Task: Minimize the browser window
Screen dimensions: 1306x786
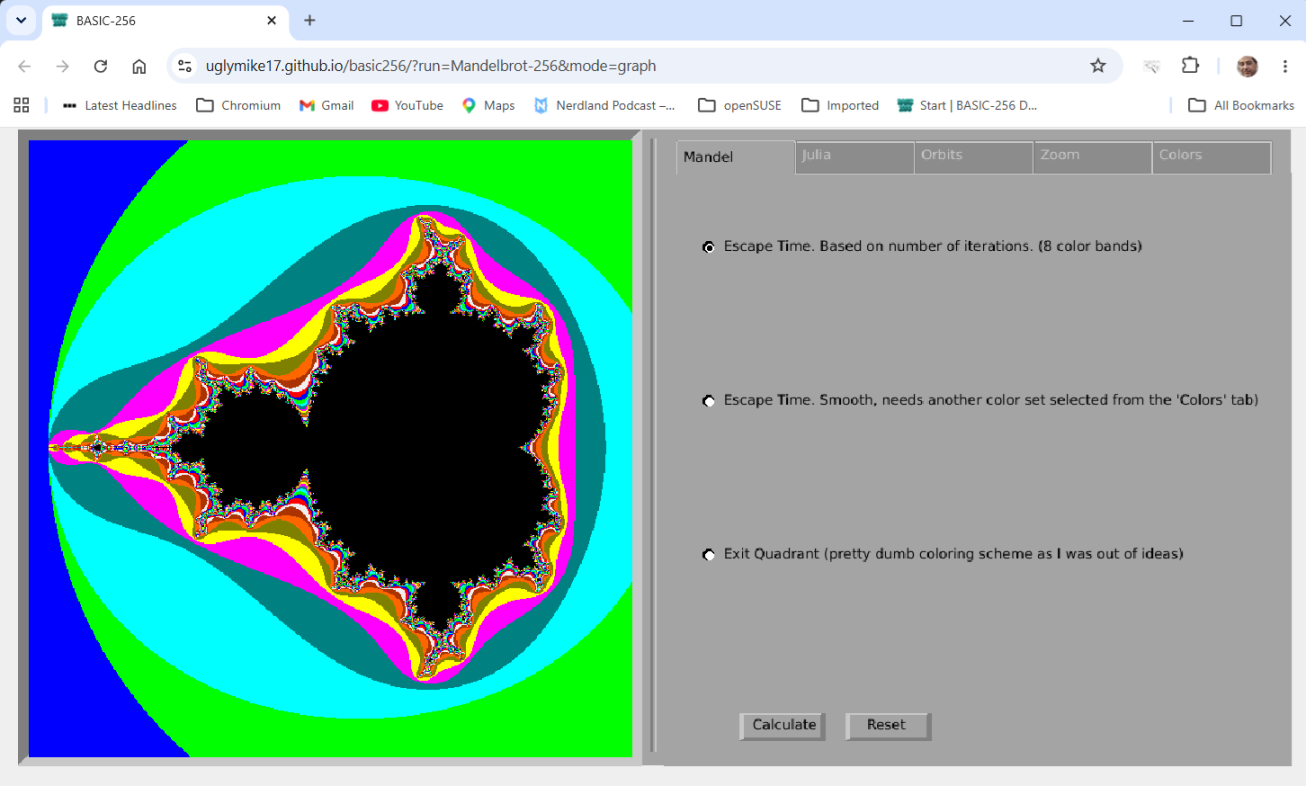Action: click(1188, 20)
